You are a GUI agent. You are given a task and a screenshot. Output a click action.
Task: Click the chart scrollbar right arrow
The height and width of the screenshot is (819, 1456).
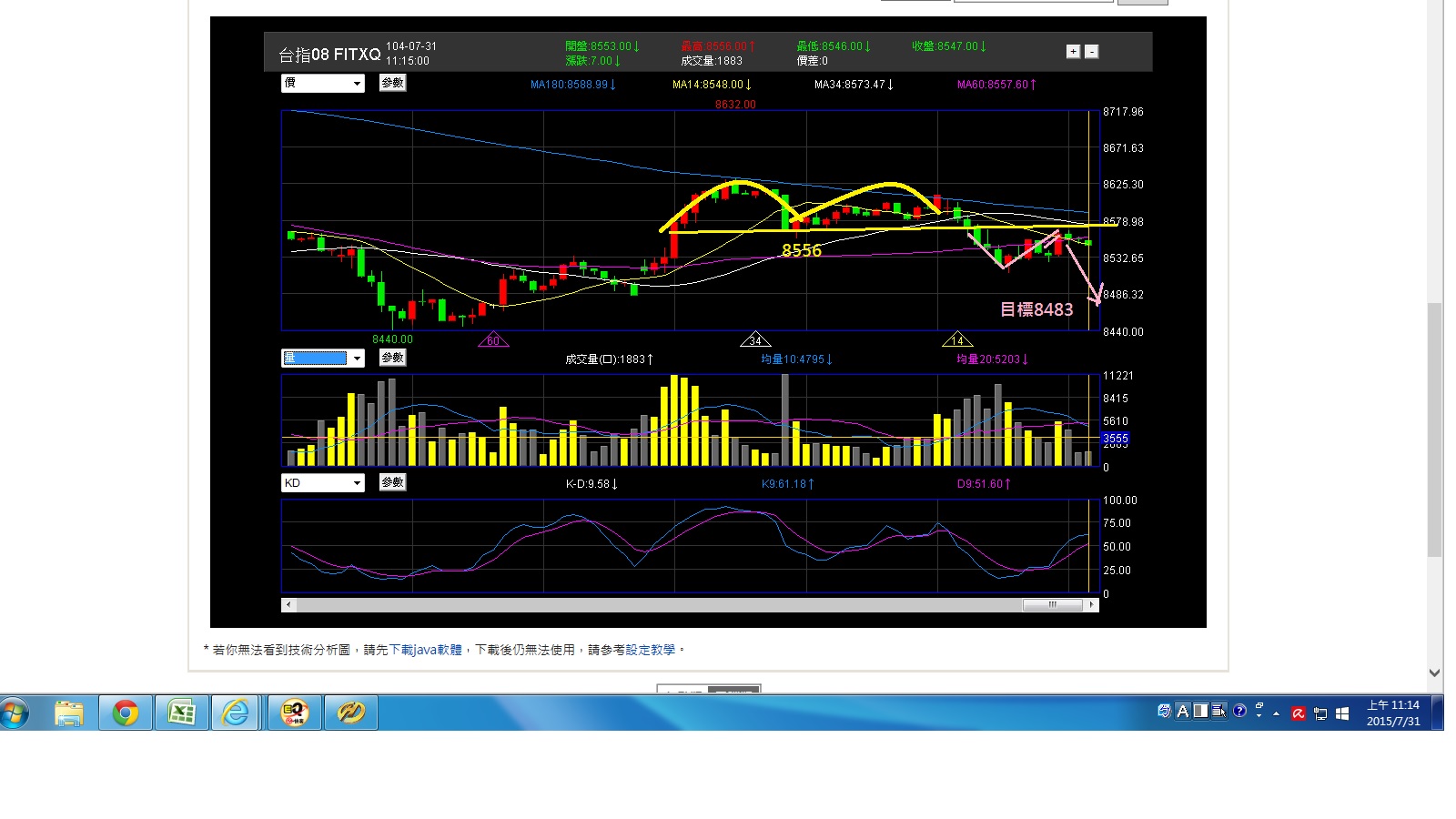click(x=1091, y=604)
